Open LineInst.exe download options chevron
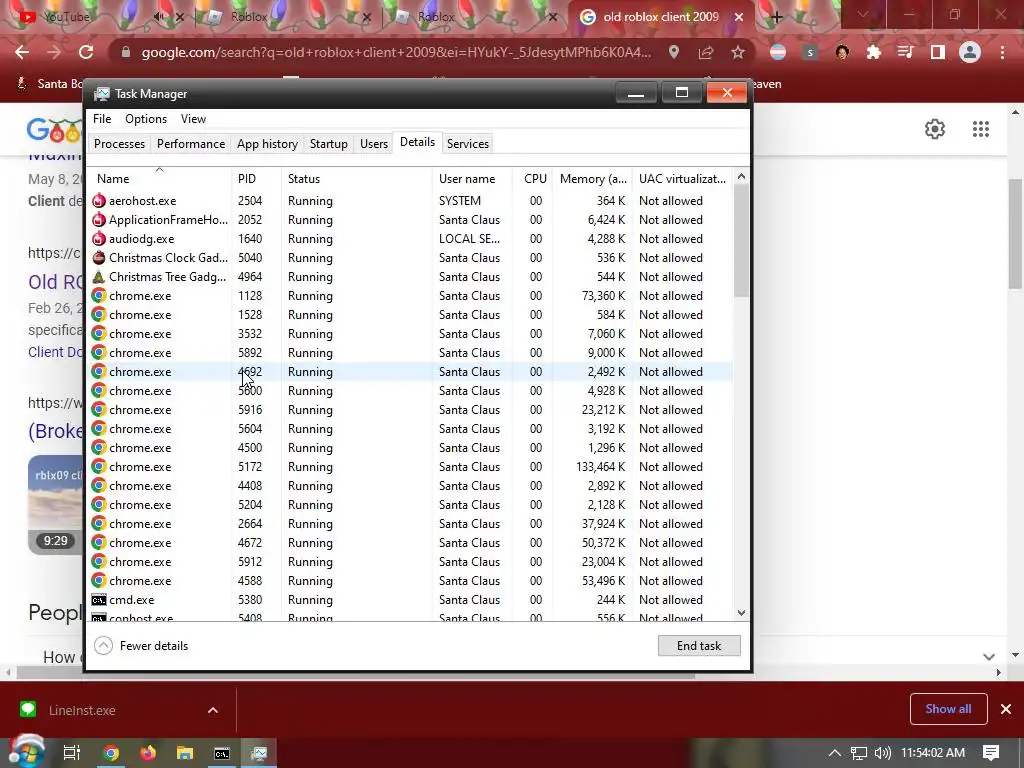 (x=213, y=710)
